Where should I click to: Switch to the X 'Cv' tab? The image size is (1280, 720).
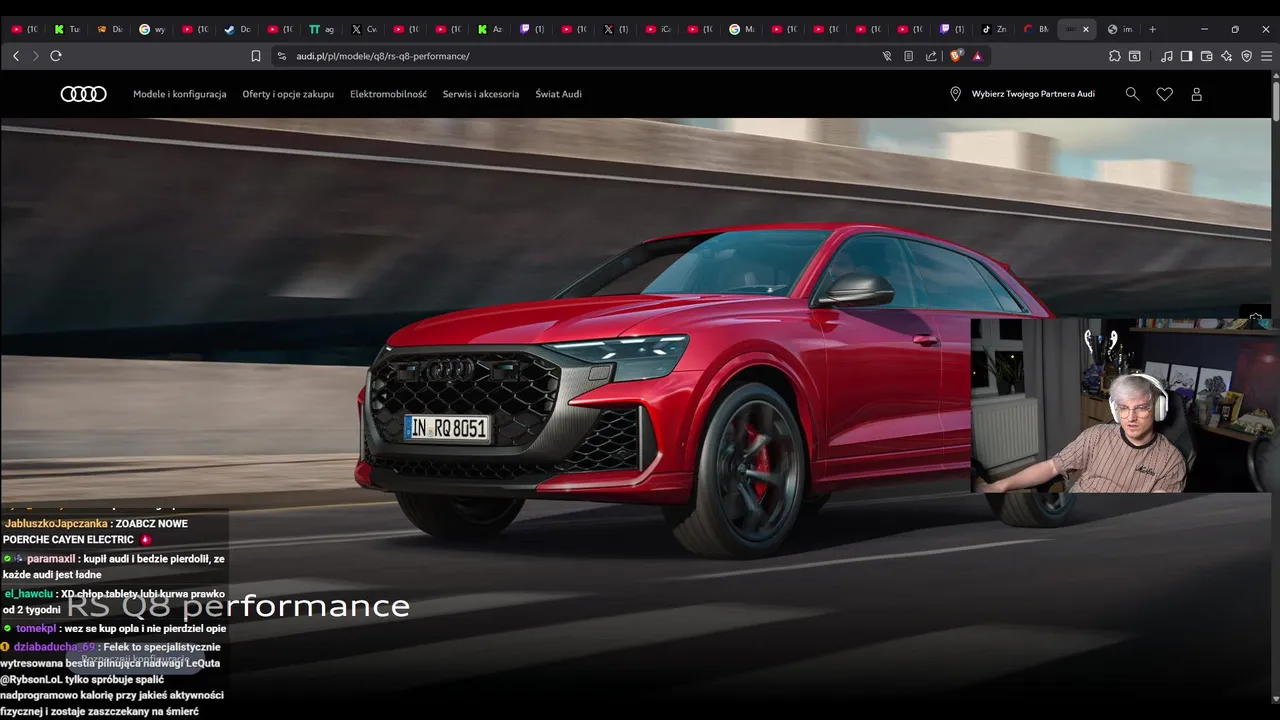(364, 29)
